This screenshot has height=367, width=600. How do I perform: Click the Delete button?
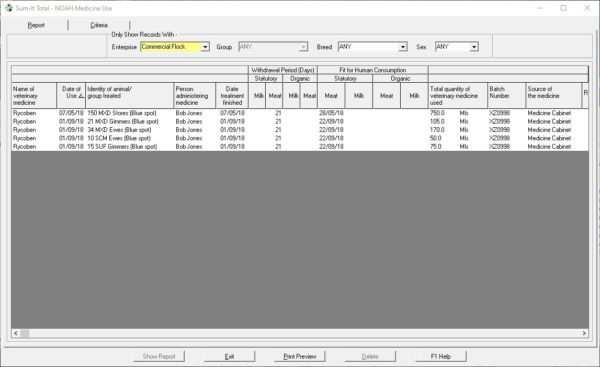(370, 356)
